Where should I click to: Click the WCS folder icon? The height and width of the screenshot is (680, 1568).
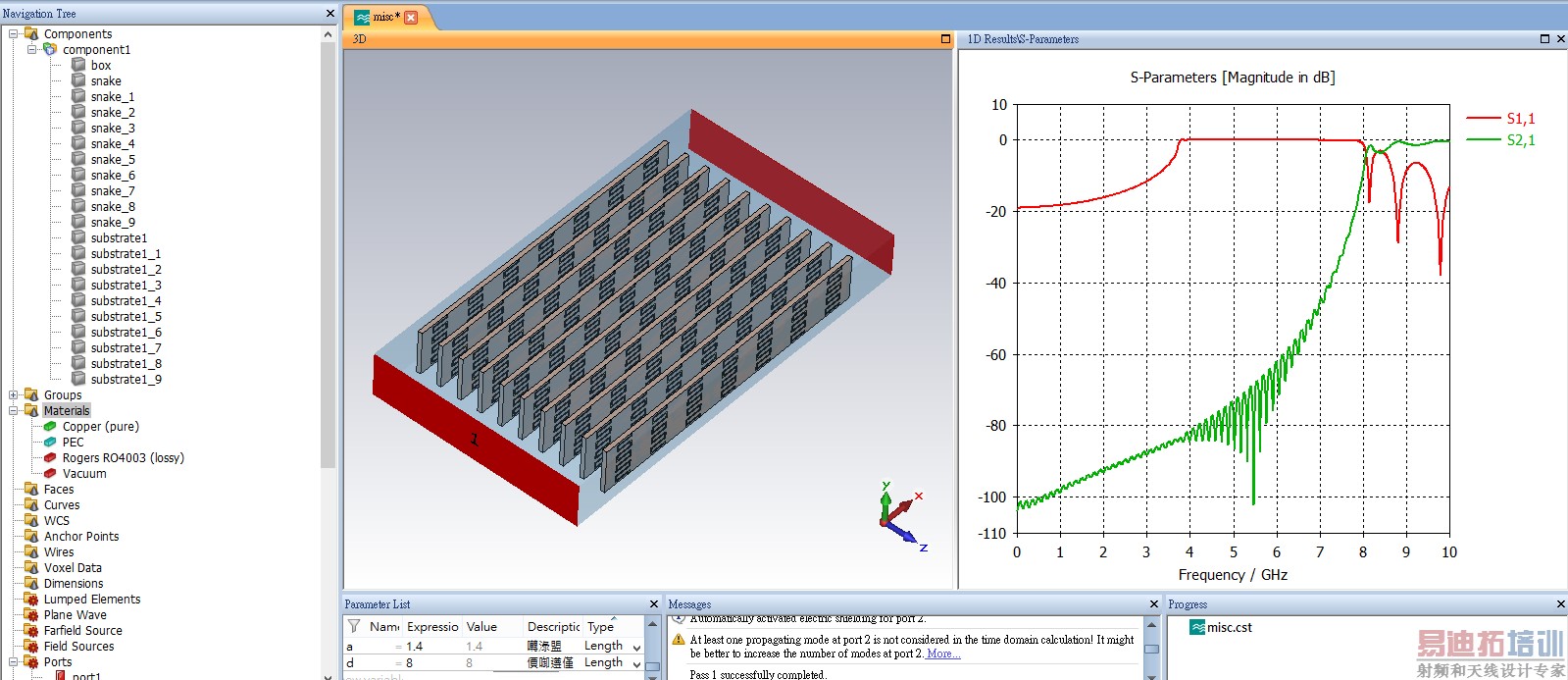click(x=31, y=520)
